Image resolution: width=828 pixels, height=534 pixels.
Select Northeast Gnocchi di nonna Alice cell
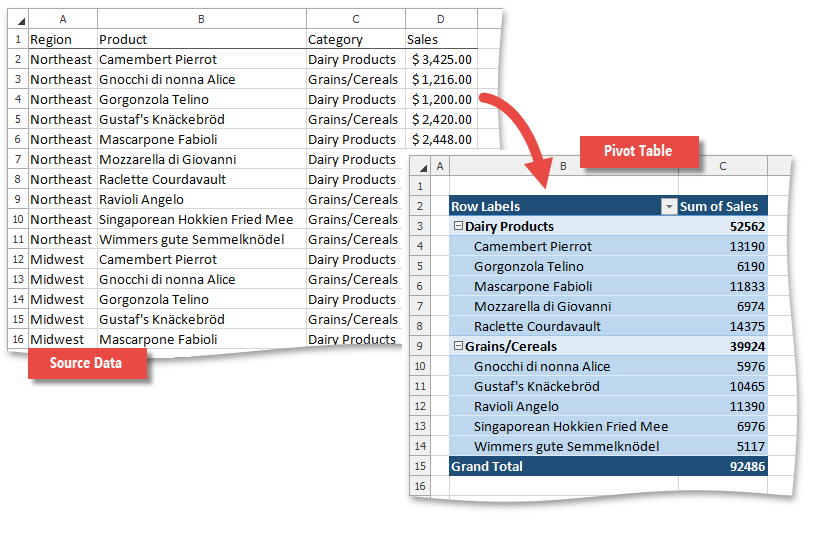(202, 79)
